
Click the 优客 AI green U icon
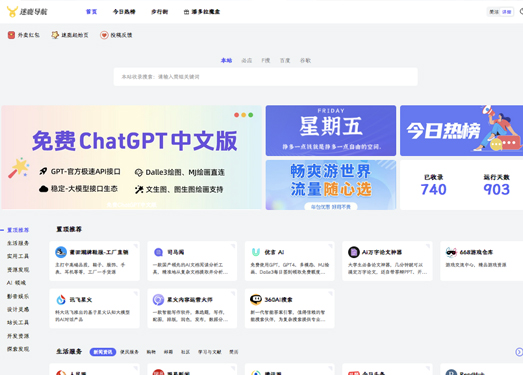point(256,252)
